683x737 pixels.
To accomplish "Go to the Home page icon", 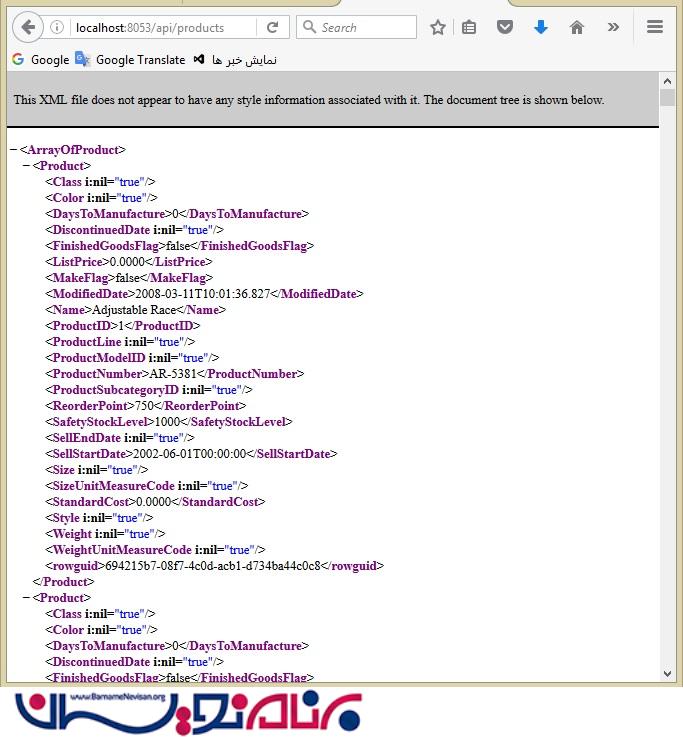I will 577,27.
